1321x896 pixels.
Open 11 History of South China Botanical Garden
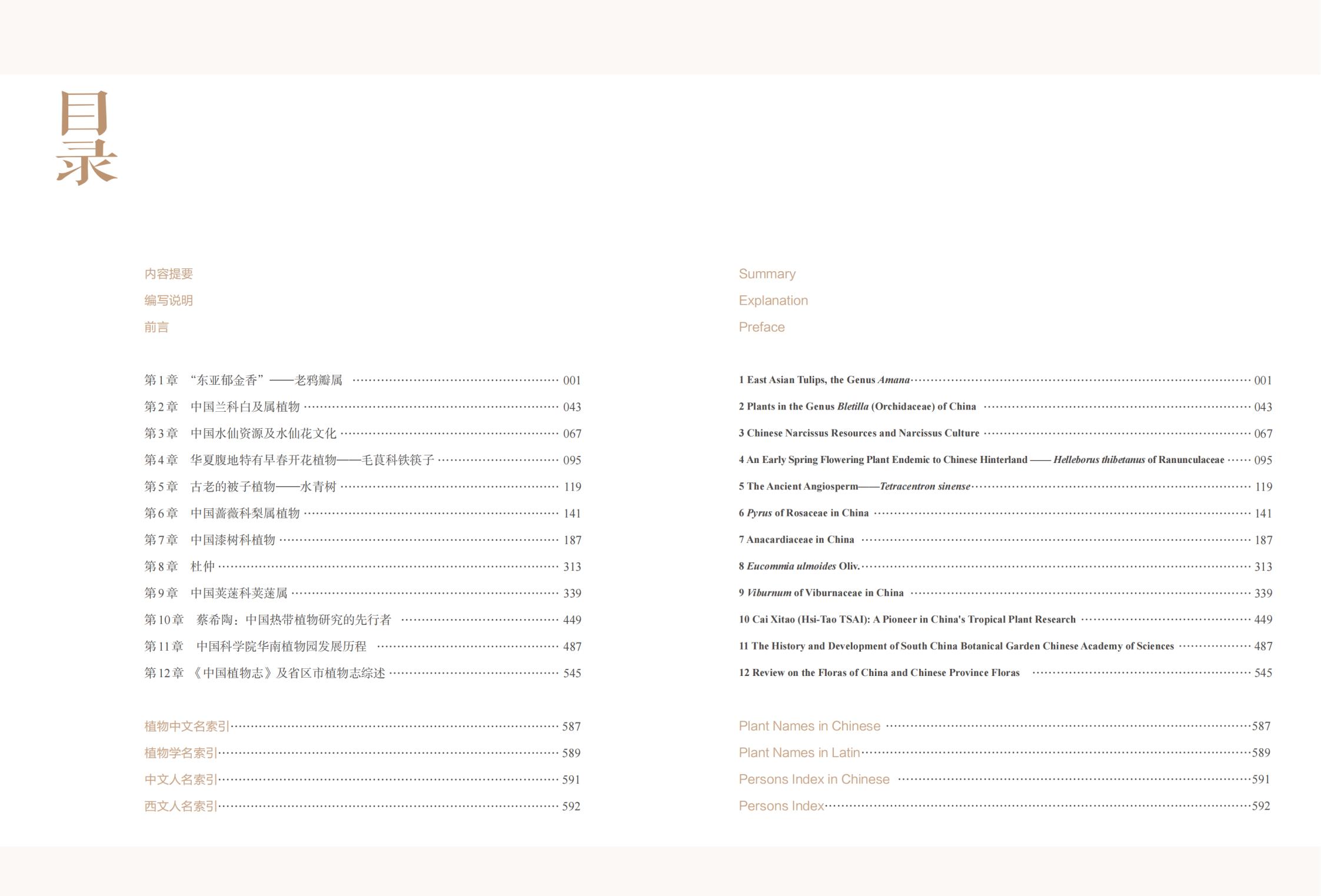[x=956, y=646]
